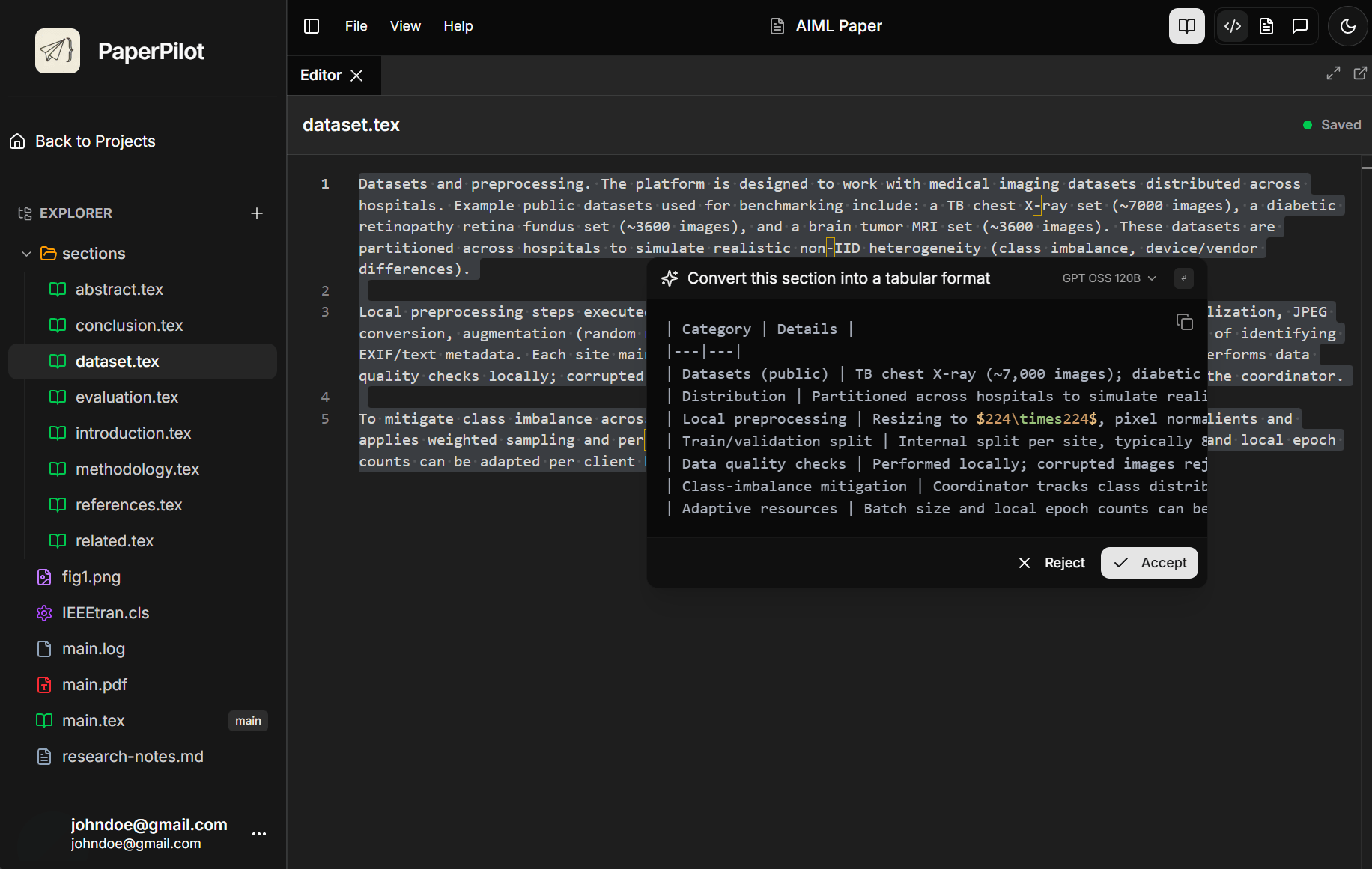
Task: Collapse the sections folder
Action: (x=27, y=253)
